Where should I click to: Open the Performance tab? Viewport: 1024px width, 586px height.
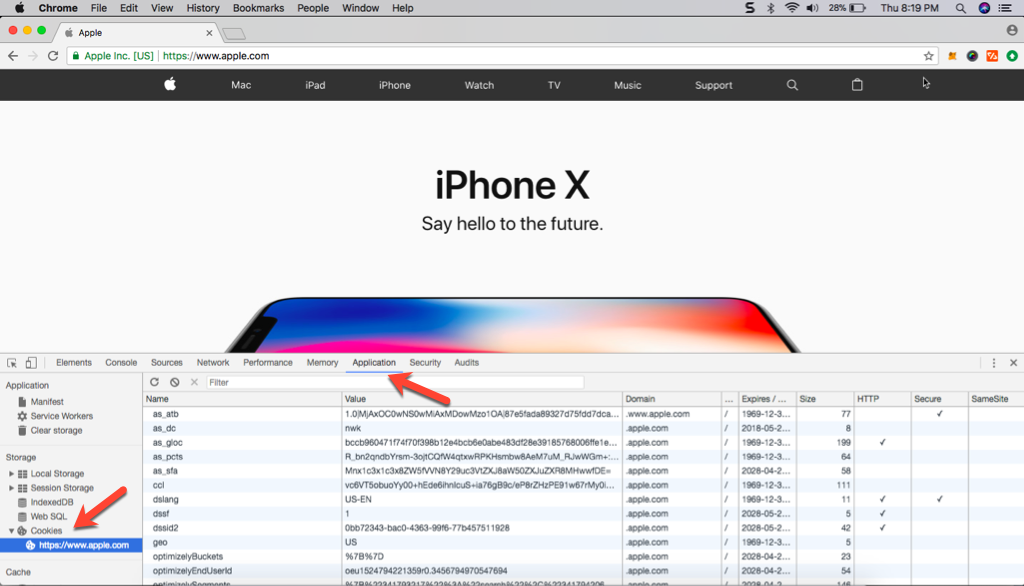coord(268,363)
